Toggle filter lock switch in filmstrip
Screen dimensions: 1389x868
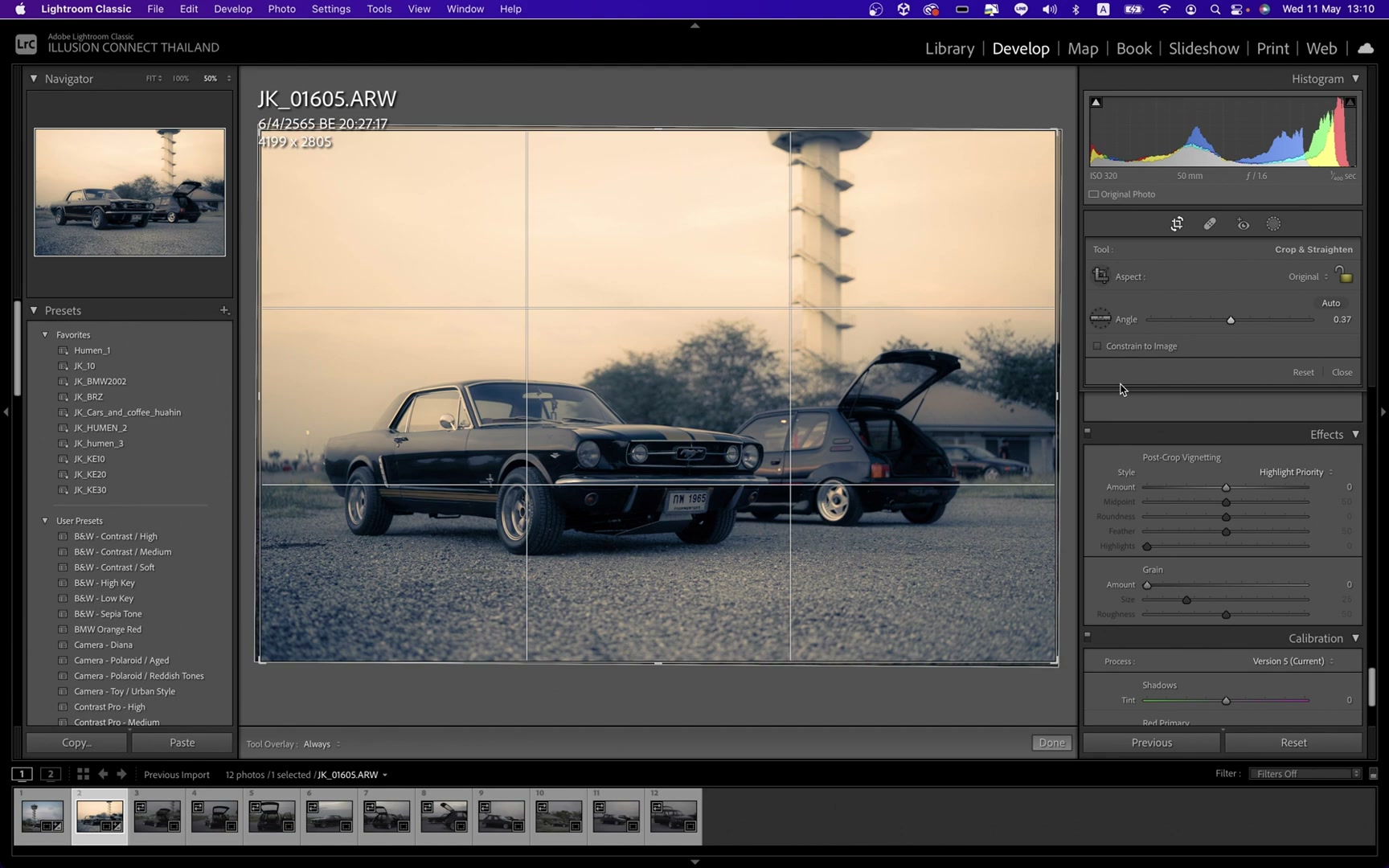(x=1373, y=774)
